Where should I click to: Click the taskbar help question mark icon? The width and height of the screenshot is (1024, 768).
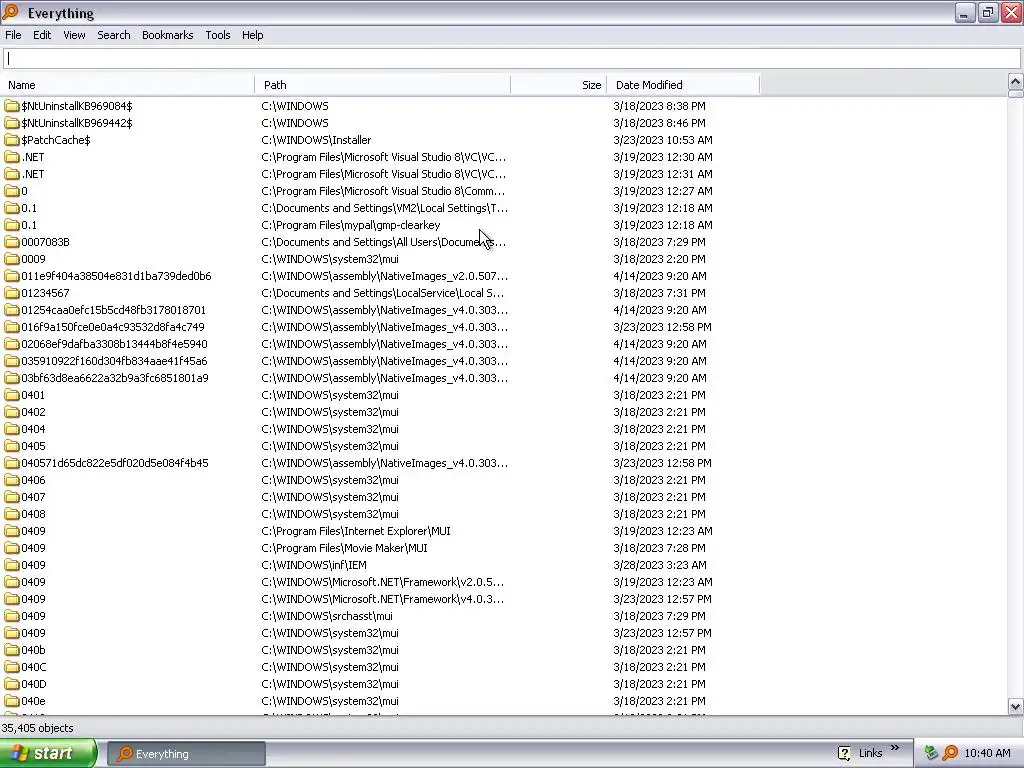pos(844,754)
